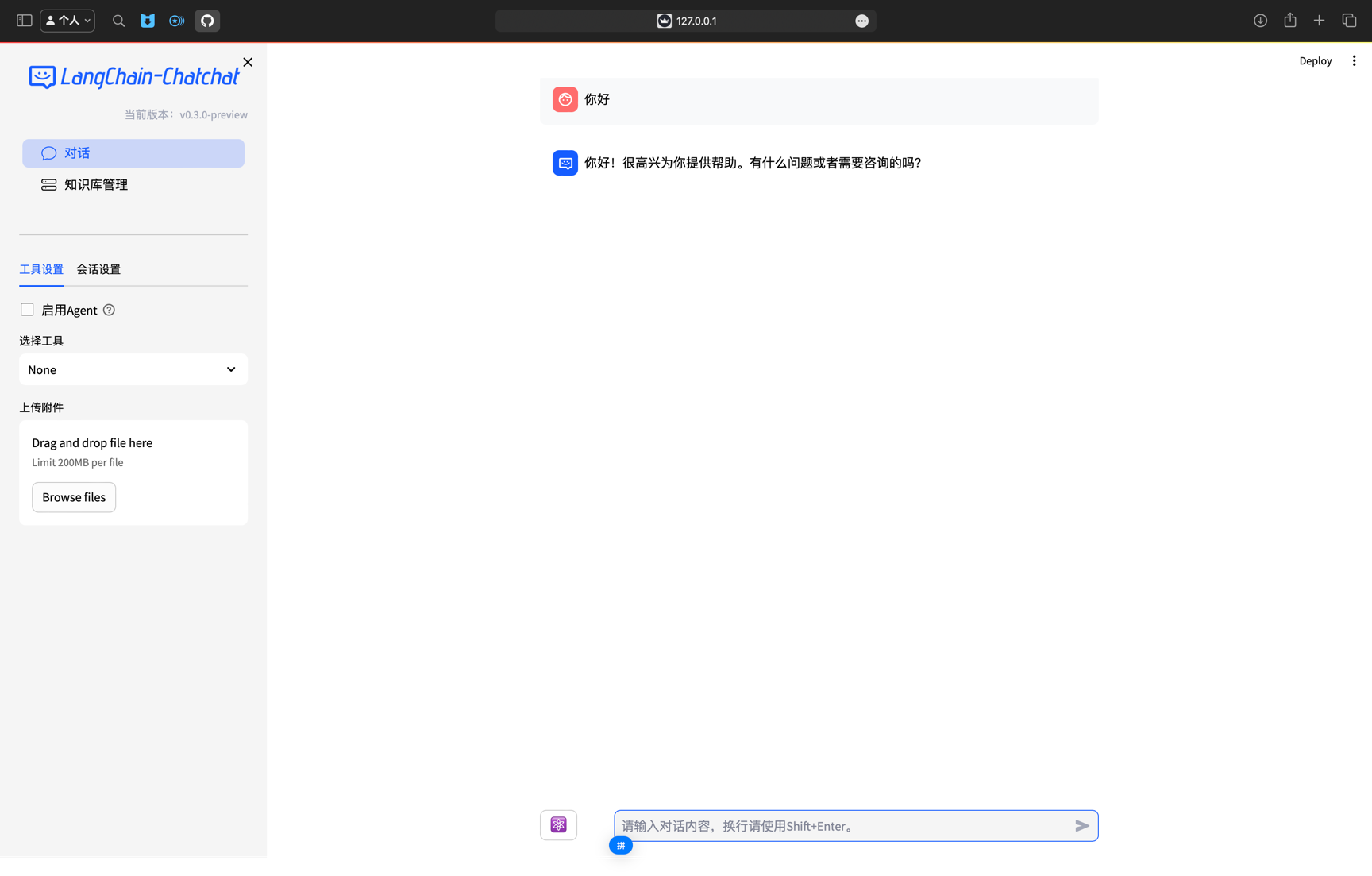Switch to the 会话设置 tab
Image resolution: width=1372 pixels, height=876 pixels.
point(98,269)
